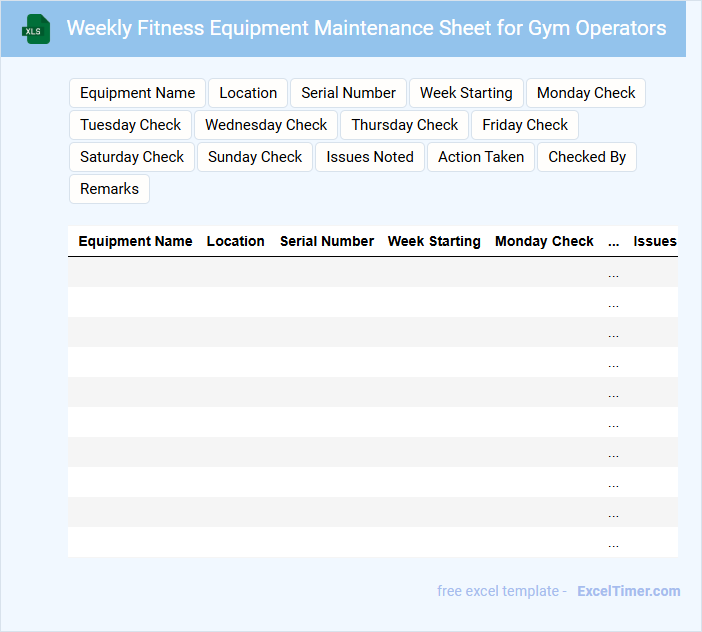Open the ExcelTimer.com link
Image resolution: width=702 pixels, height=632 pixels.
coord(629,591)
